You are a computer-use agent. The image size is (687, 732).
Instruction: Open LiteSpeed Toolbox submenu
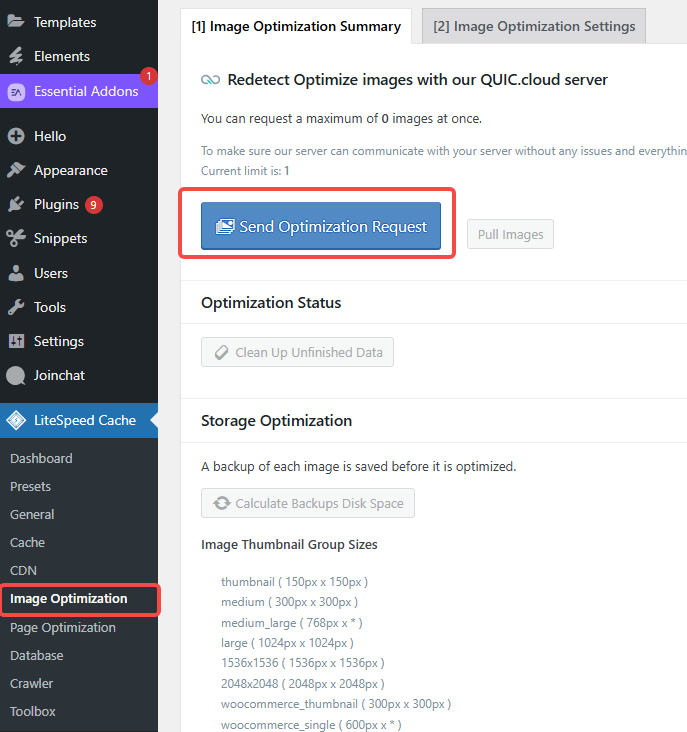click(x=33, y=711)
